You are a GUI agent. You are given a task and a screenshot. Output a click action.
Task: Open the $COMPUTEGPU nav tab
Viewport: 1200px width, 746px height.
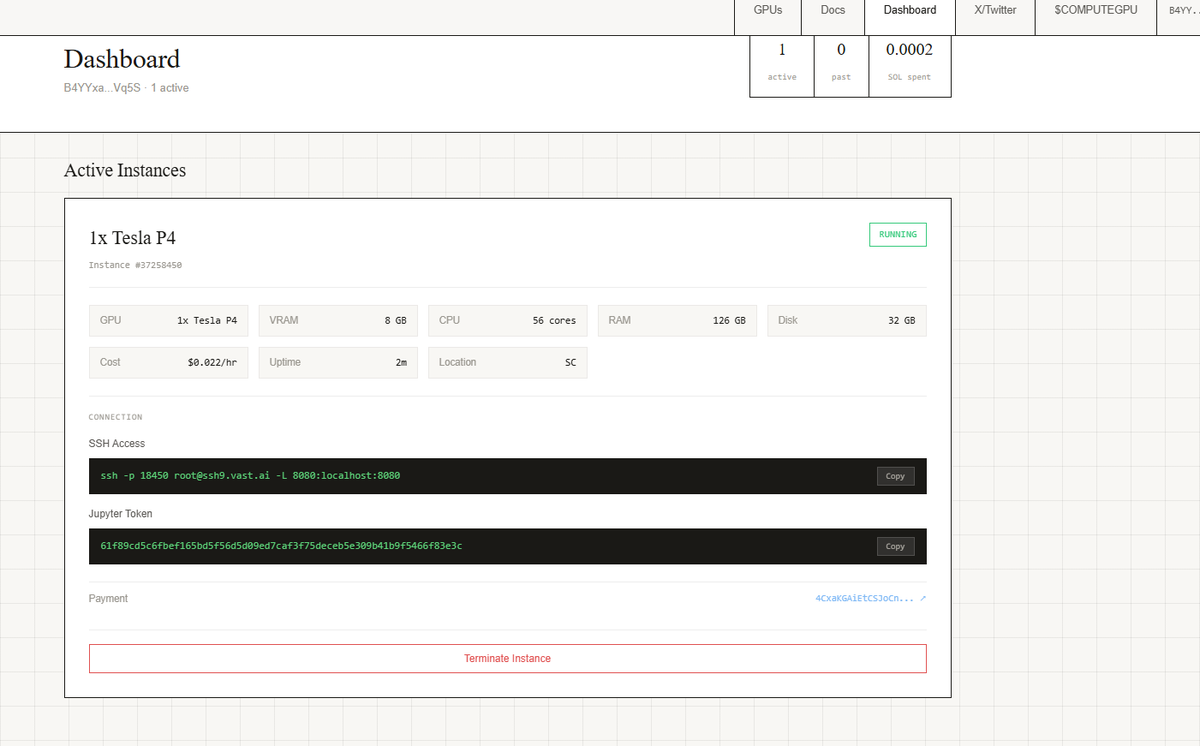1096,10
